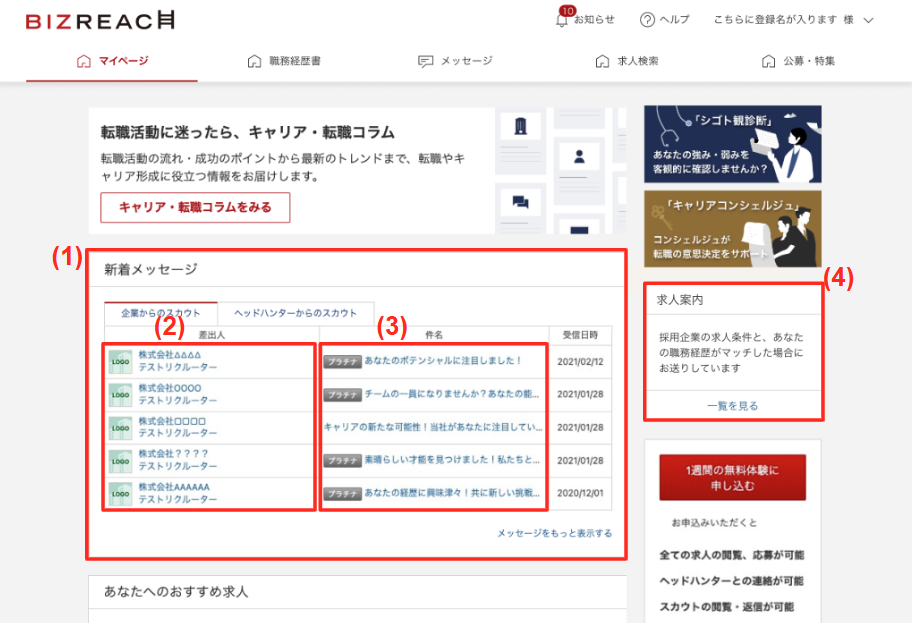Open message あなたのポテンシャルに注目しました！
Screen dimensions: 912x623
point(443,361)
